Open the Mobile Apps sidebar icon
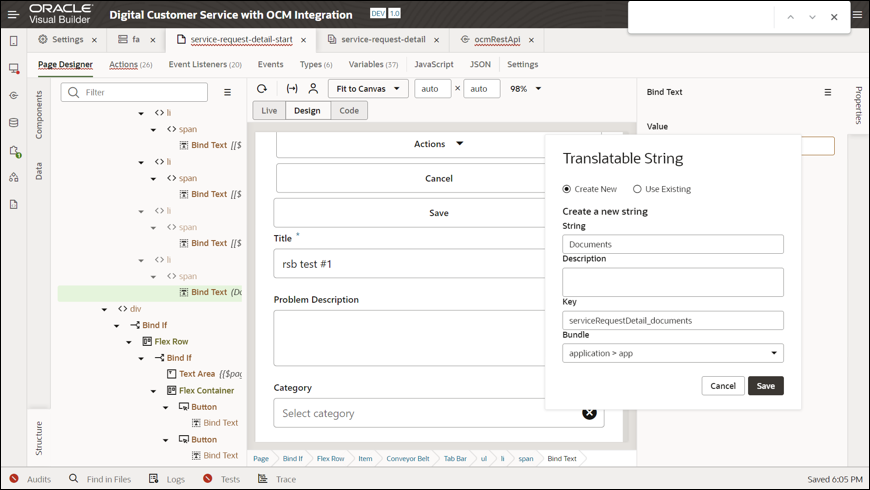This screenshot has width=870, height=490. (x=14, y=41)
